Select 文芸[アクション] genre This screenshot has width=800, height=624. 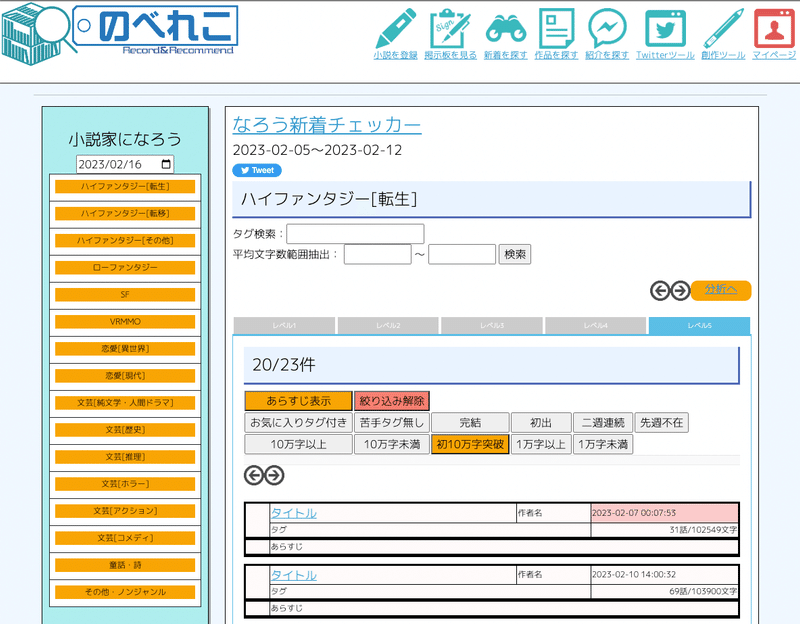point(125,511)
